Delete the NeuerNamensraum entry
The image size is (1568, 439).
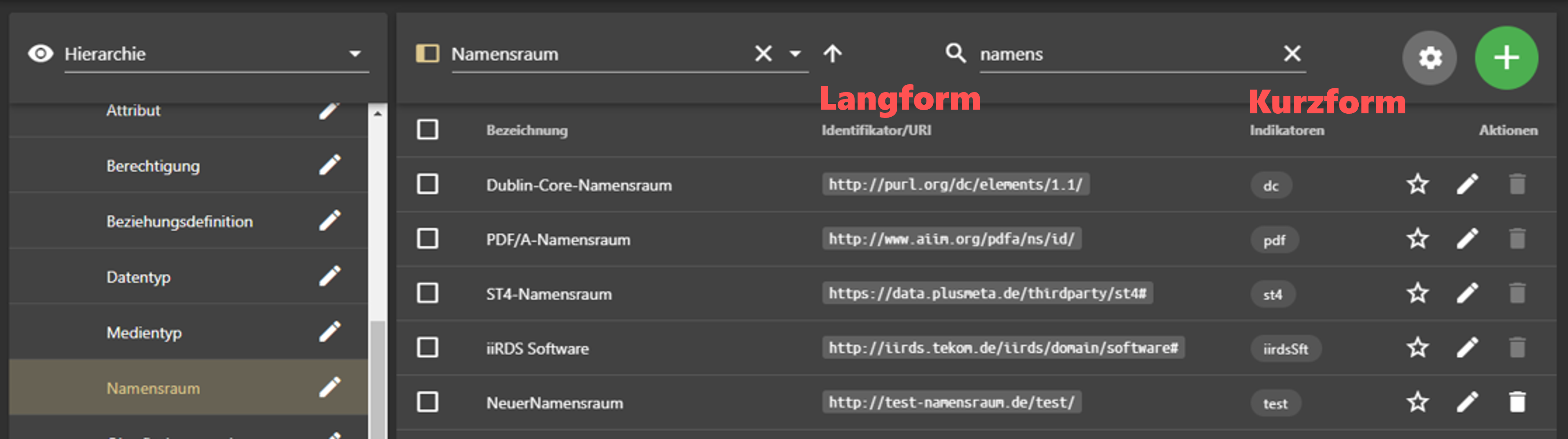pos(1517,402)
